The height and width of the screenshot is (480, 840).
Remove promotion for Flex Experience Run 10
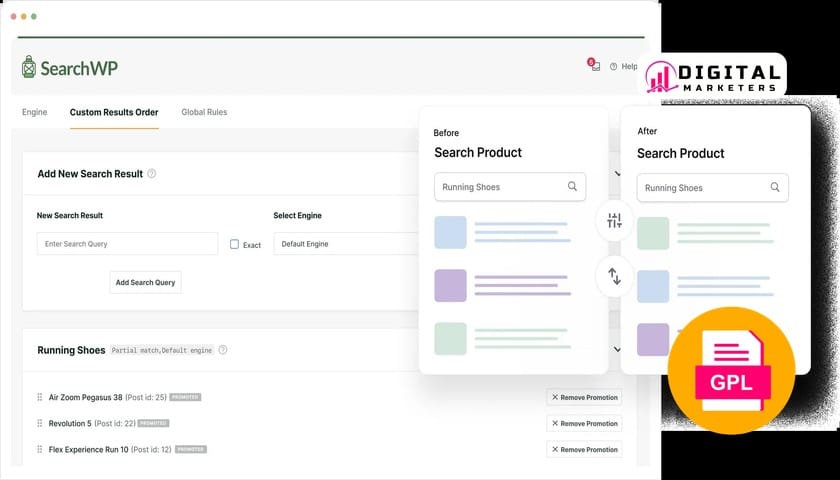tap(584, 450)
